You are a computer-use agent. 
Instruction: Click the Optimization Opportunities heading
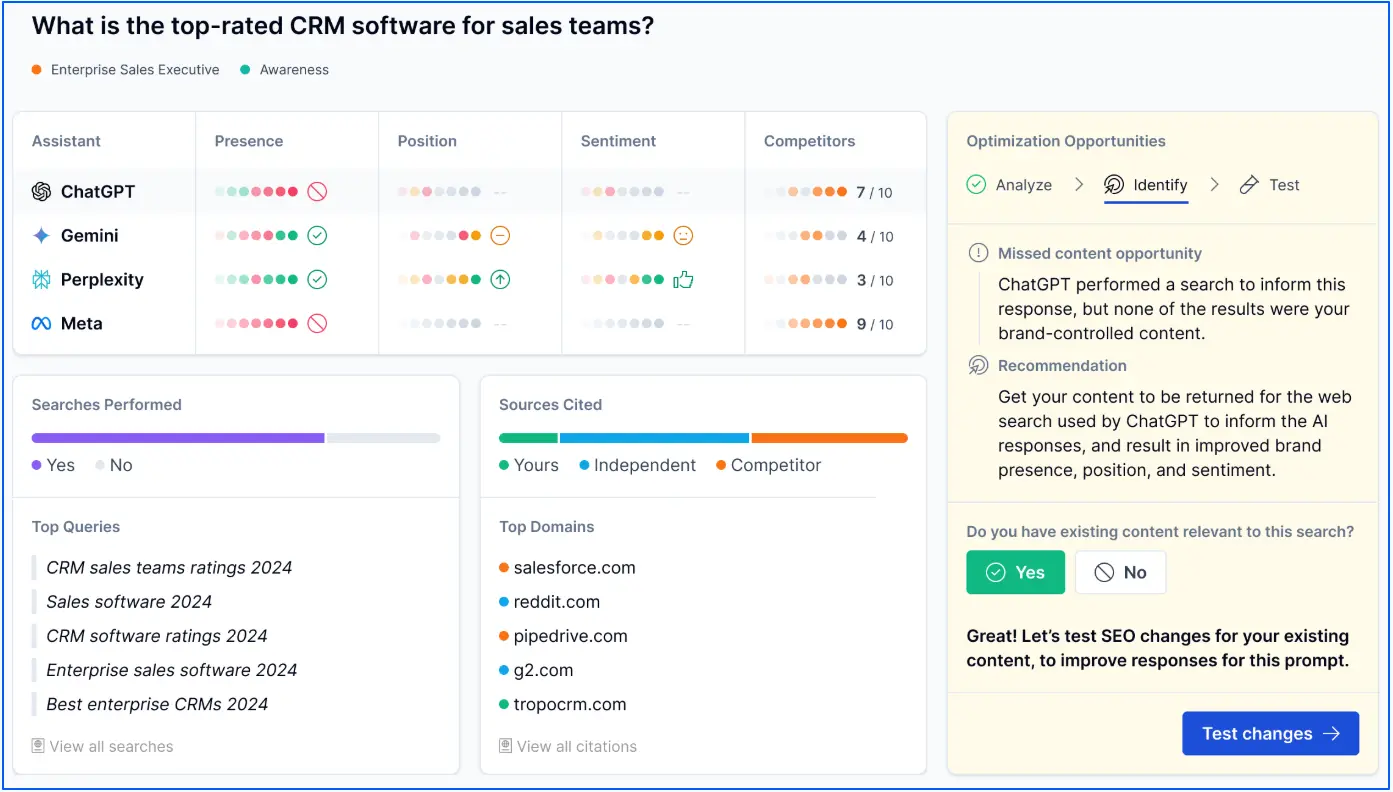(x=1066, y=141)
